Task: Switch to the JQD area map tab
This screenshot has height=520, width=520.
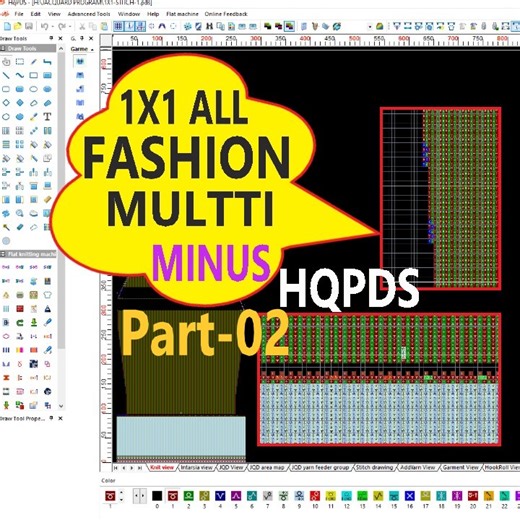Action: [x=267, y=468]
